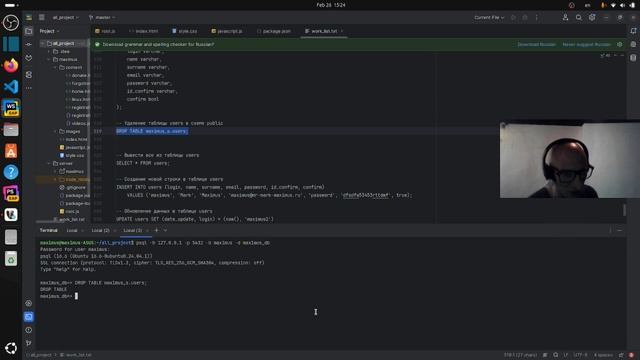Image resolution: width=640 pixels, height=360 pixels.
Task: Open the Current File run configuration dropdown
Action: (x=489, y=18)
